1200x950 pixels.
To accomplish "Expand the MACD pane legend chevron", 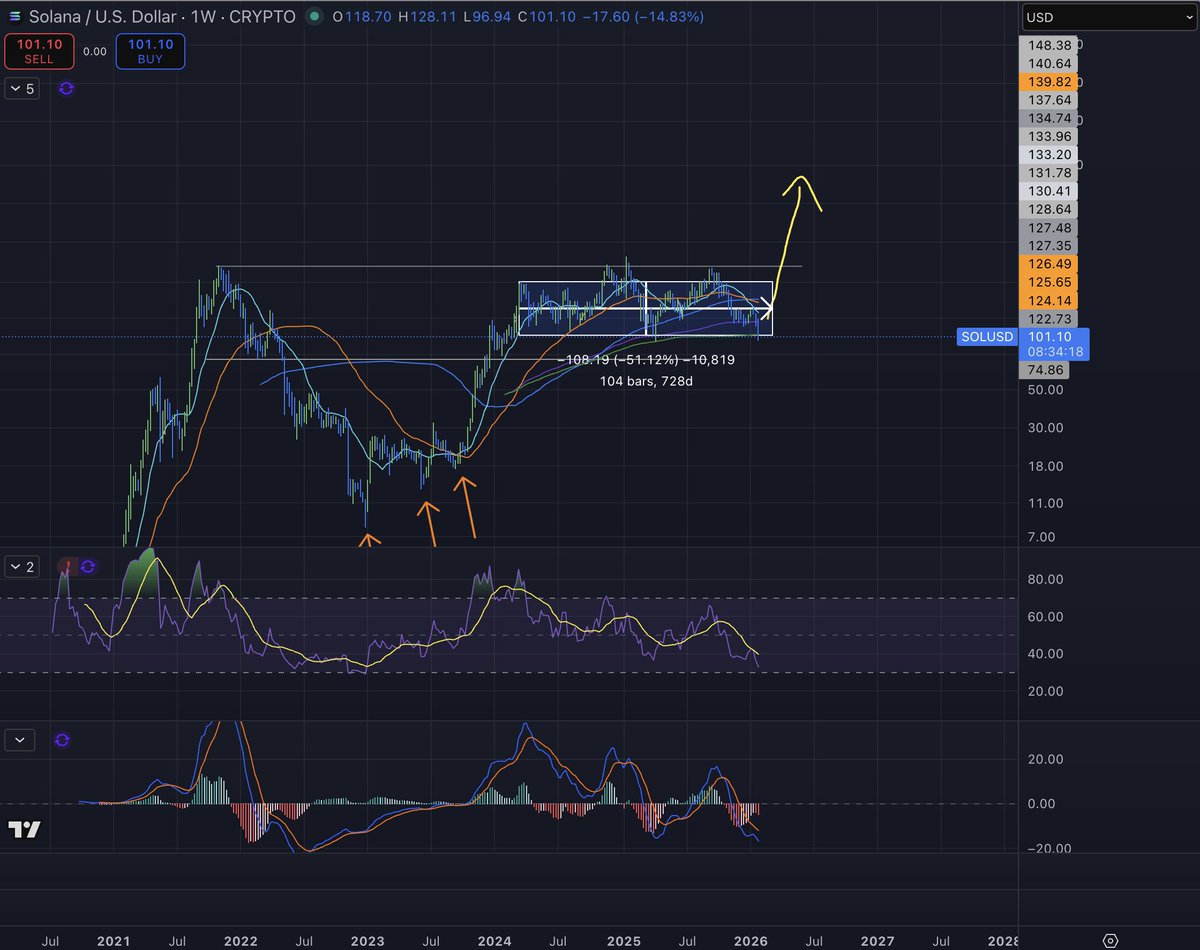I will tap(22, 740).
